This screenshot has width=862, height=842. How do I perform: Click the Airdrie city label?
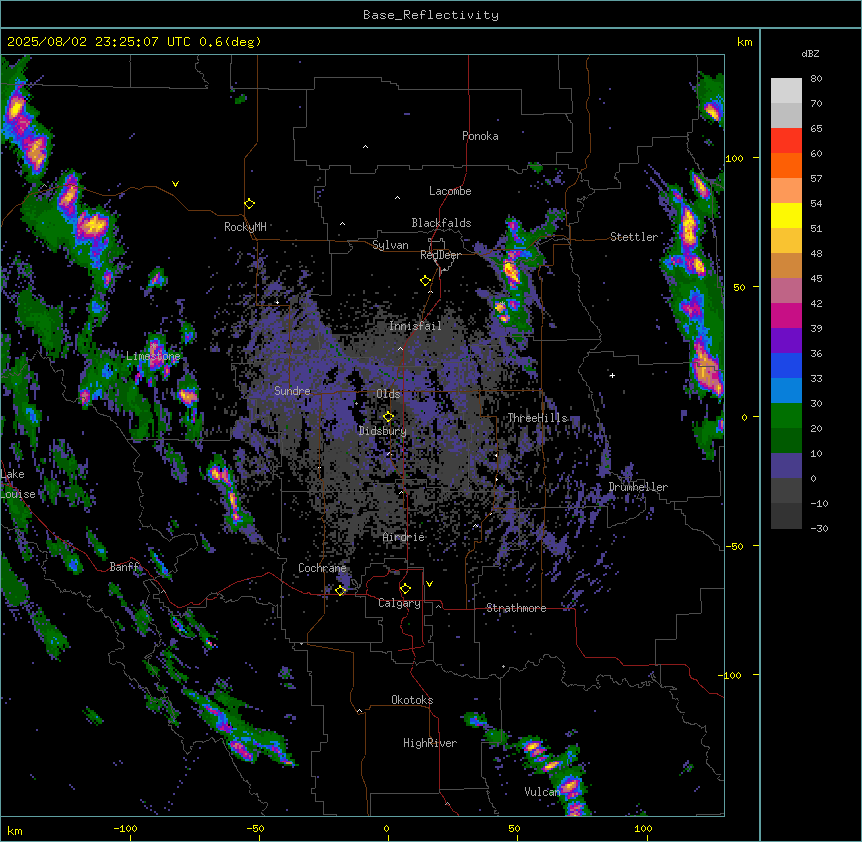click(x=404, y=537)
